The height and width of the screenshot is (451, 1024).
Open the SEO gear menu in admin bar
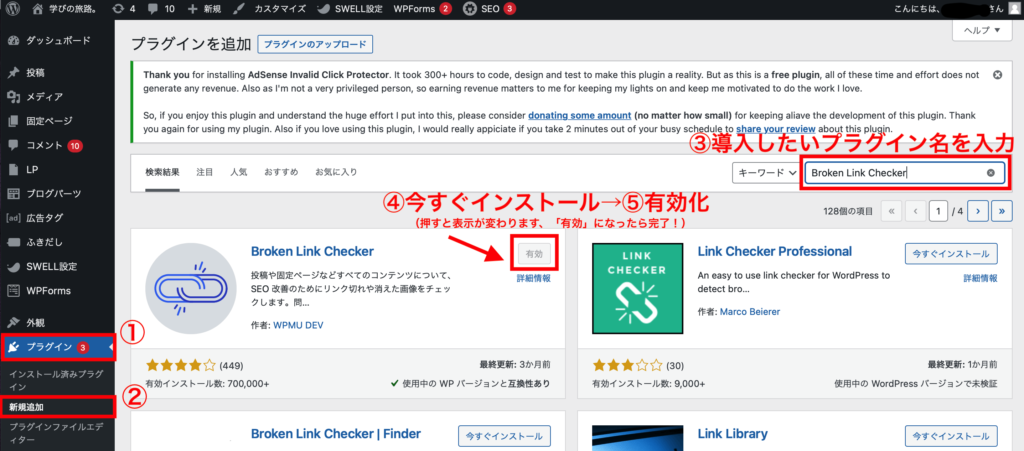489,9
